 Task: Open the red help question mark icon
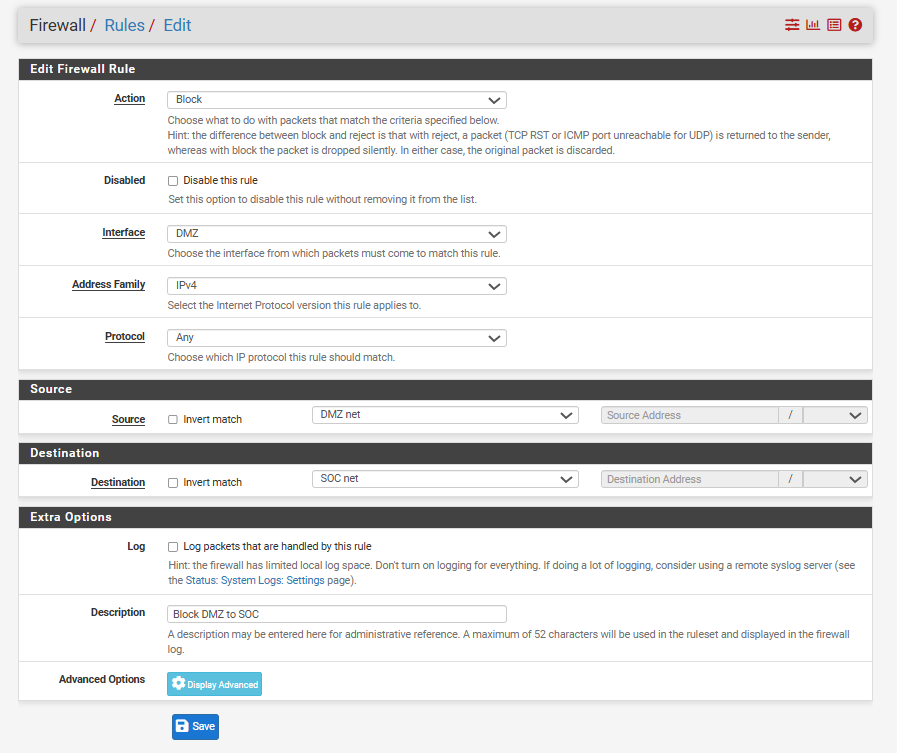pos(855,25)
